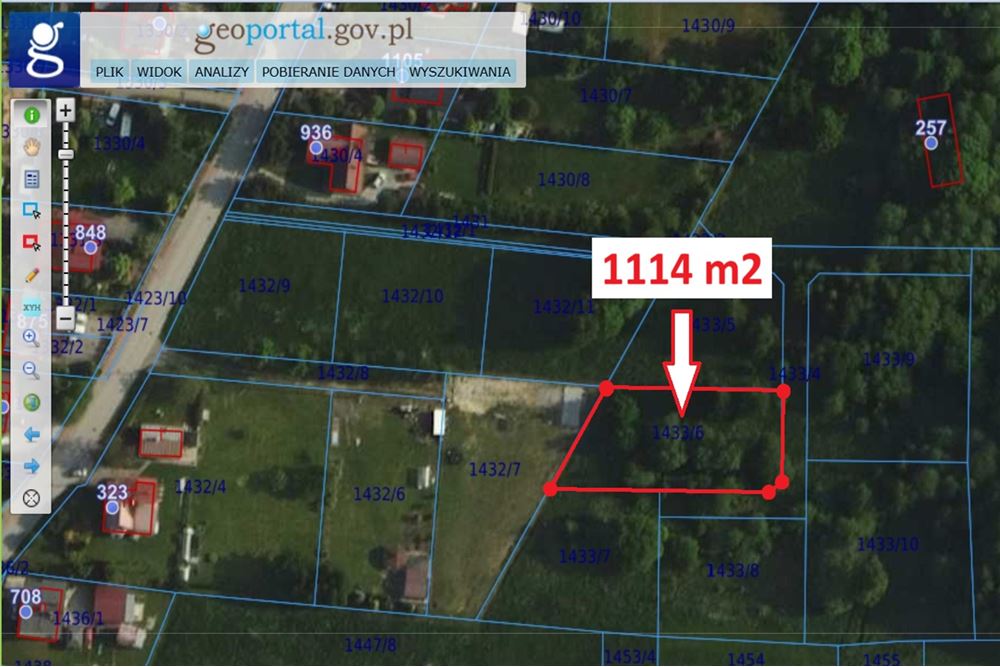This screenshot has width=1000, height=667.
Task: Open the ANALIZY menu
Action: pyautogui.click(x=222, y=72)
